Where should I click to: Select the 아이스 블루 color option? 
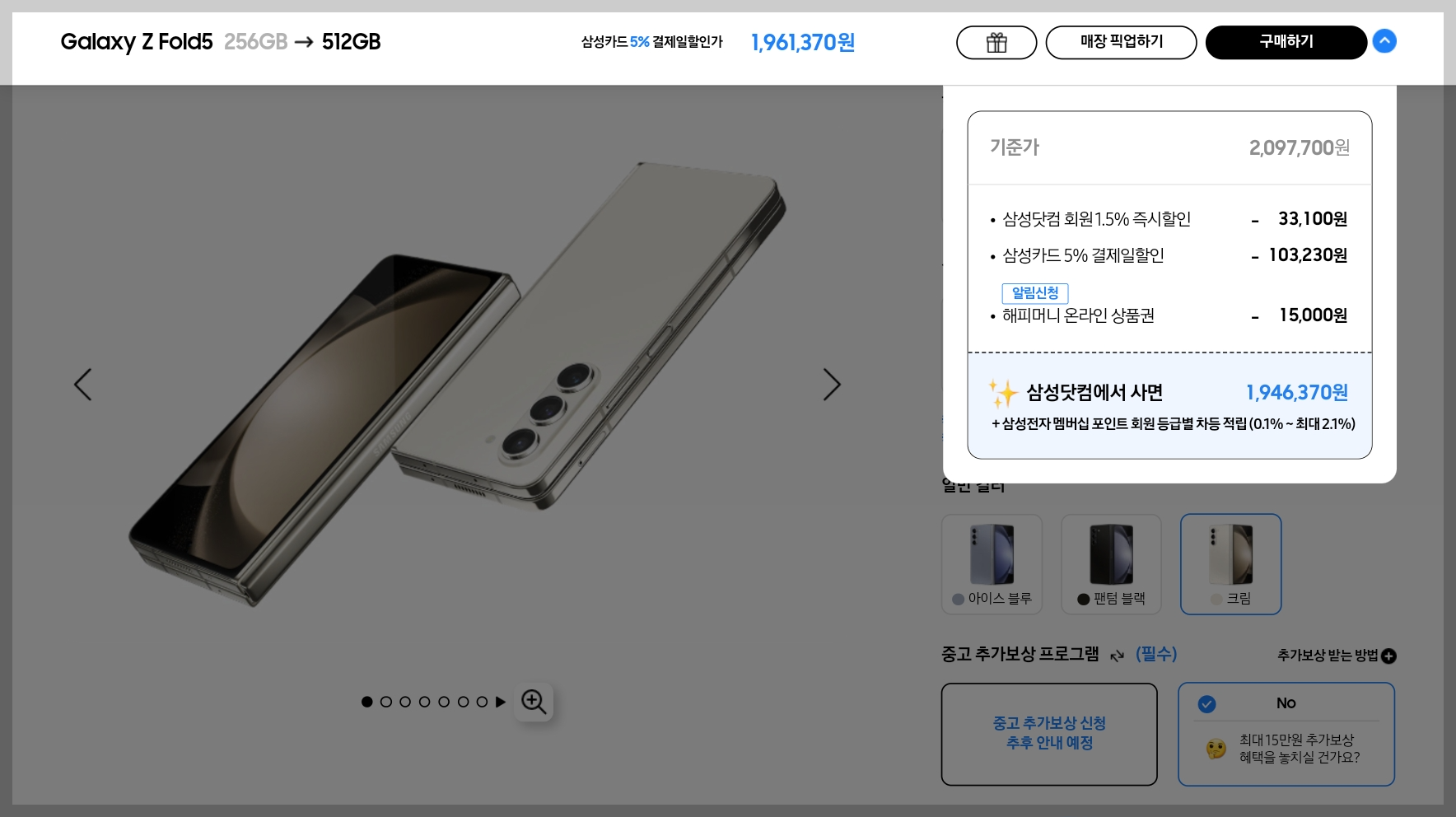[992, 564]
